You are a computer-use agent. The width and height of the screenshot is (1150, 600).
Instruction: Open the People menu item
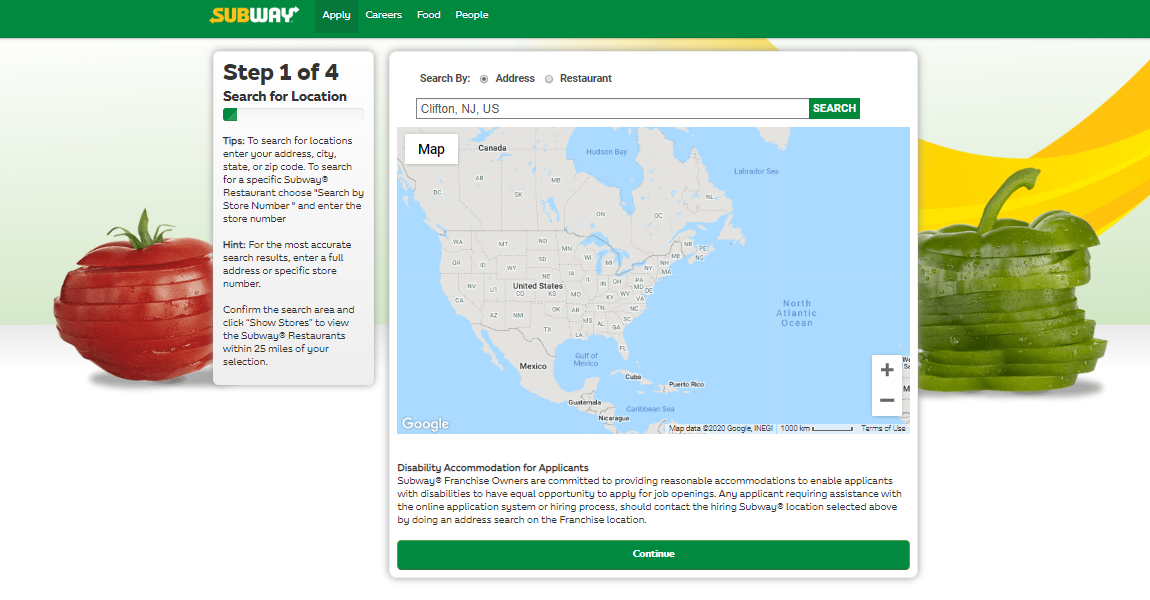472,15
